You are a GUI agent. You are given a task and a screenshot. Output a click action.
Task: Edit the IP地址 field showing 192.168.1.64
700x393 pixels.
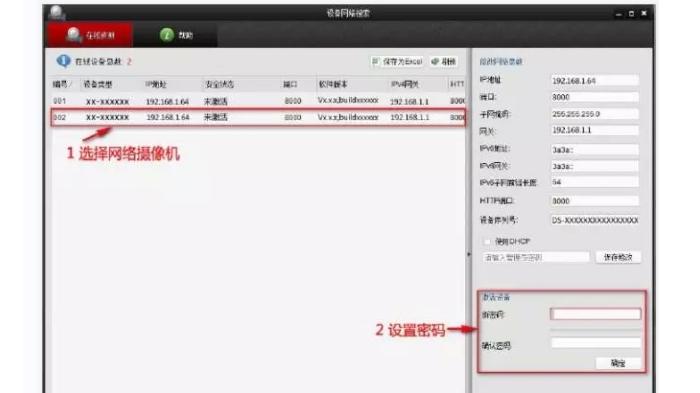594,80
